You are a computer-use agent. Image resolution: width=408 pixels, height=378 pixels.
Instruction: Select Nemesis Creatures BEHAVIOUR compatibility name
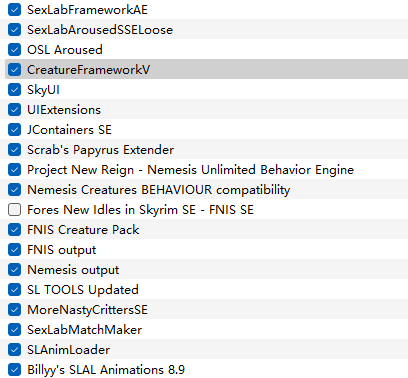point(159,190)
